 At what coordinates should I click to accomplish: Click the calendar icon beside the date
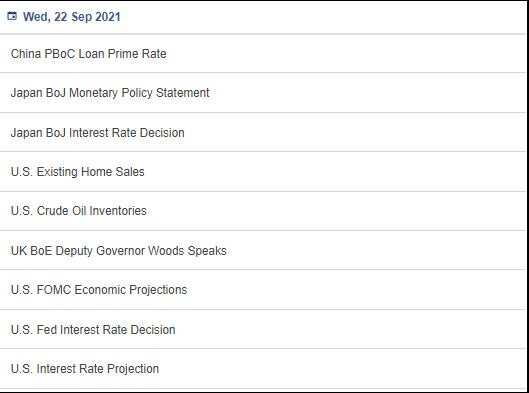pos(12,16)
